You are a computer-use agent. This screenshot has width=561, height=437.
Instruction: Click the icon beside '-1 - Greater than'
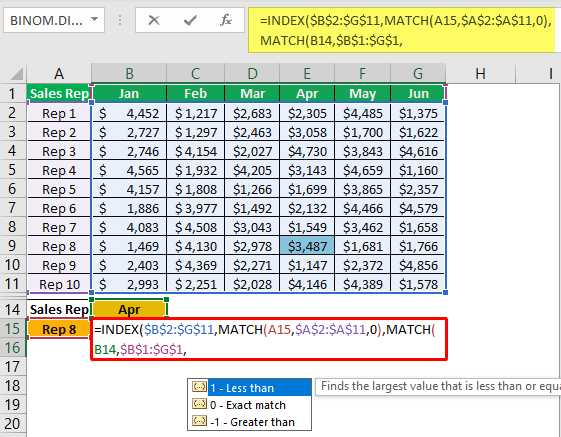click(199, 421)
